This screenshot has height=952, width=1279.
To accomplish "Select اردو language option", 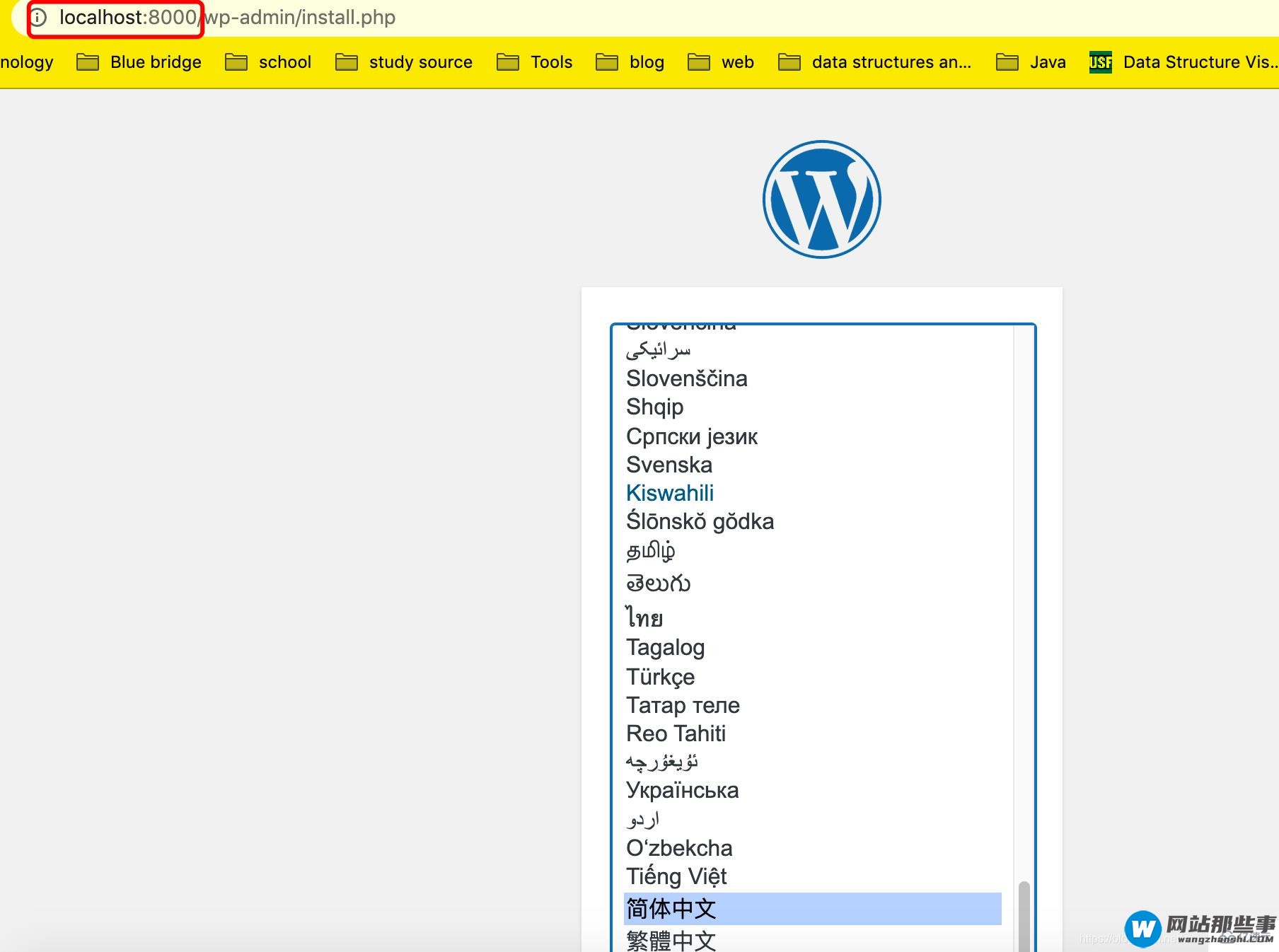I will [x=812, y=819].
